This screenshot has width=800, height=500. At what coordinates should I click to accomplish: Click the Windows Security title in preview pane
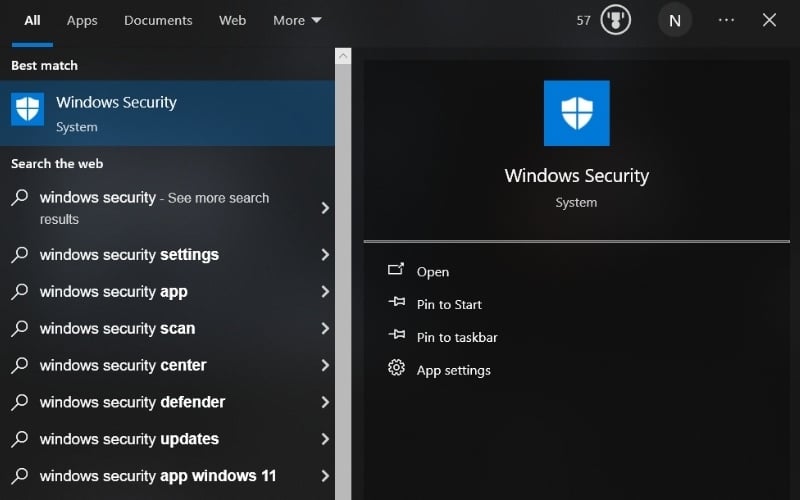pos(577,176)
